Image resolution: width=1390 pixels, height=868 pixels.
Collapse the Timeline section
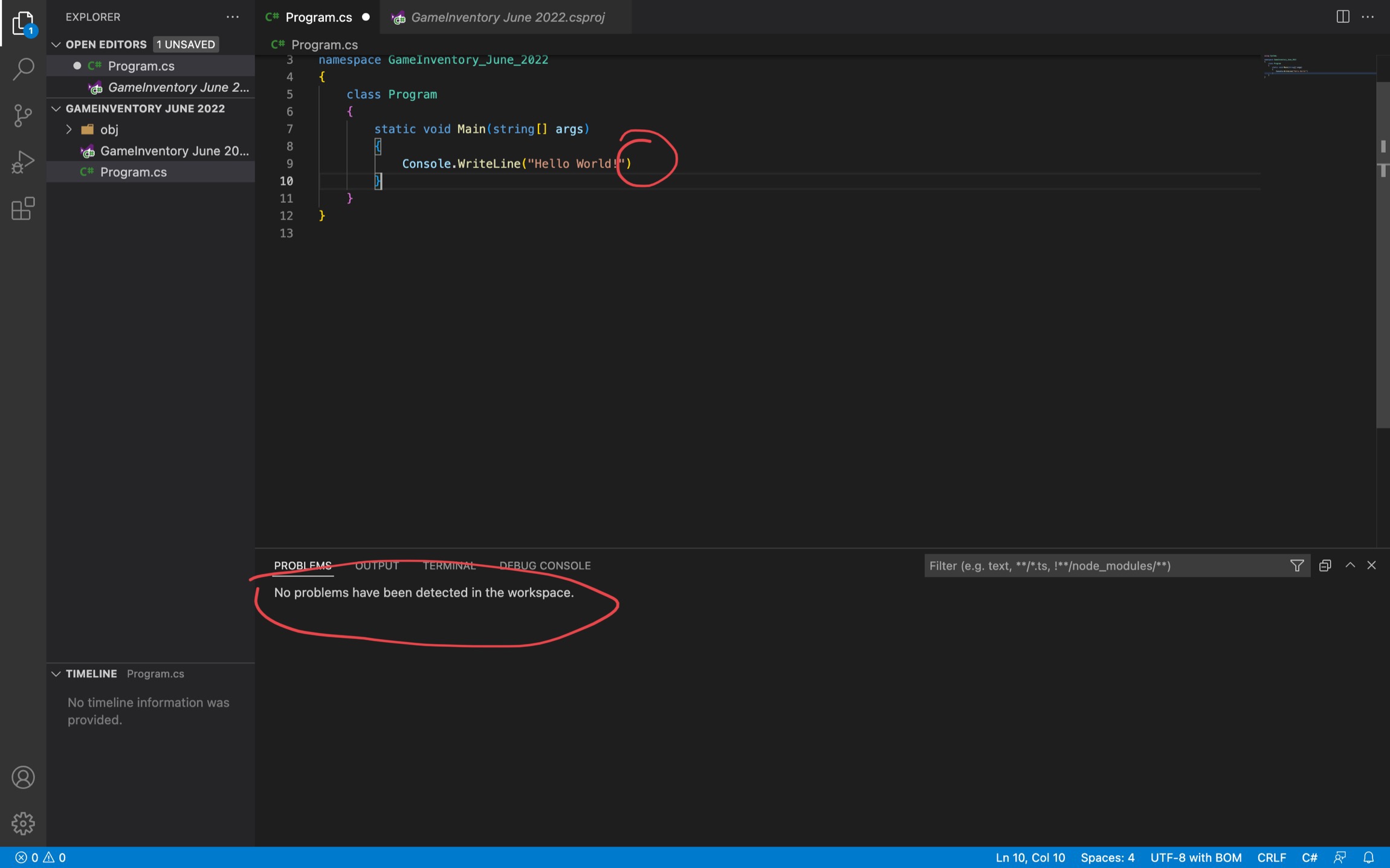click(x=56, y=674)
